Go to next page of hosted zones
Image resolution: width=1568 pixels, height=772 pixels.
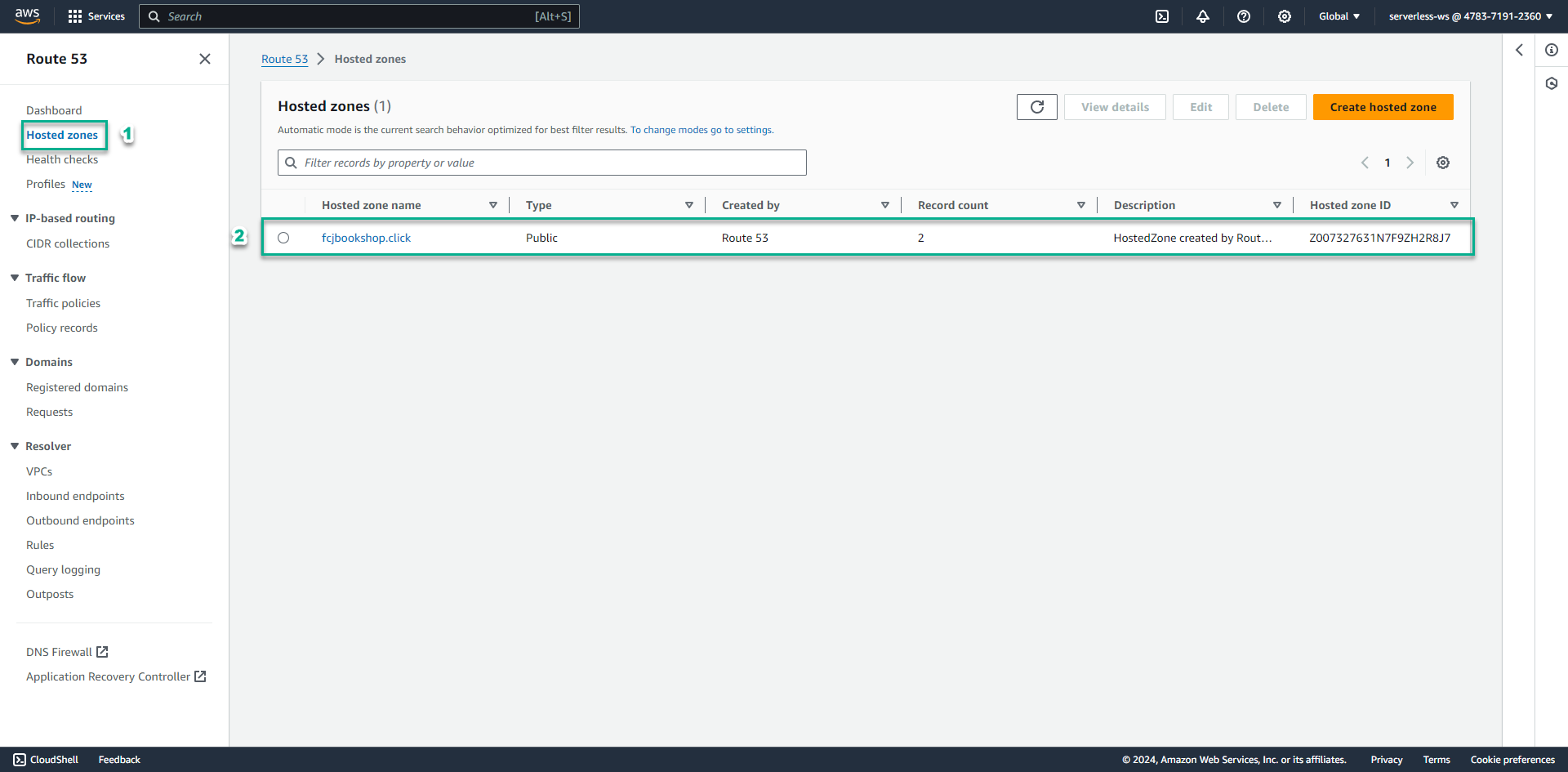(1410, 163)
